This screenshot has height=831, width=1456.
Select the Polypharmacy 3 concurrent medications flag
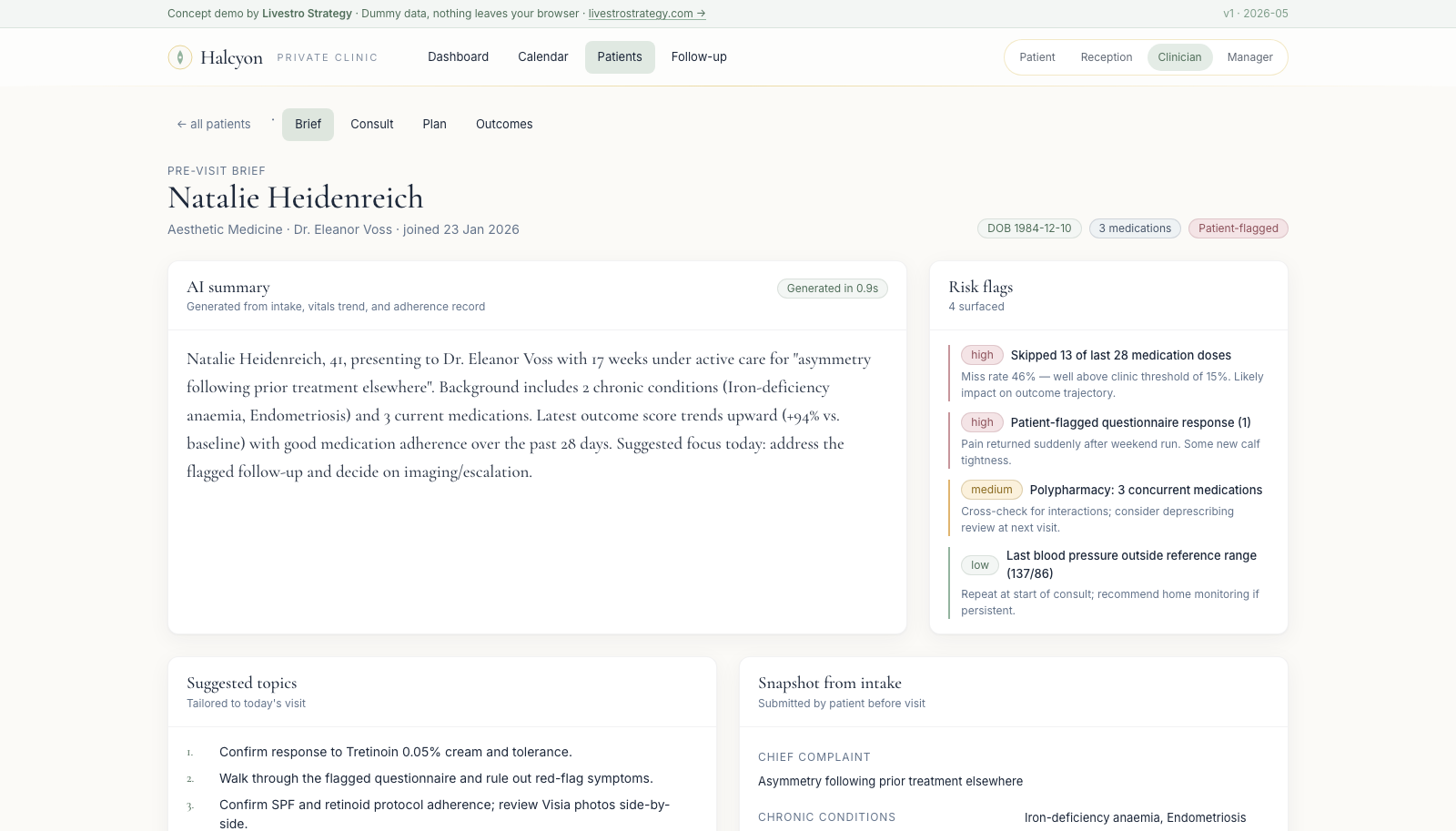(x=1108, y=508)
